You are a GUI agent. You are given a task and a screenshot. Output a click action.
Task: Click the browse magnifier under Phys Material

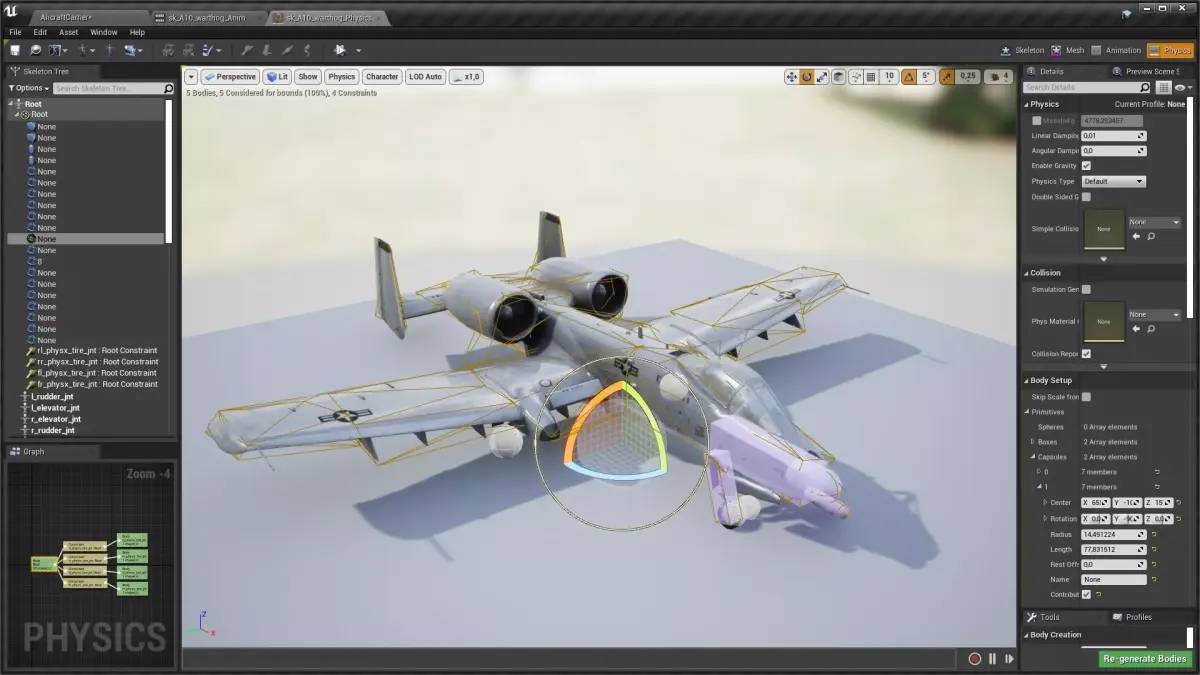point(1151,328)
